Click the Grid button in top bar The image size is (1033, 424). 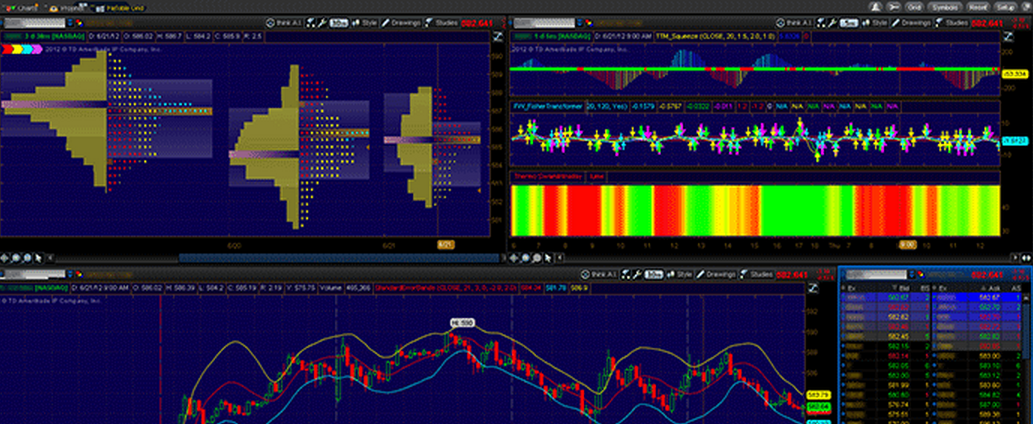[915, 7]
